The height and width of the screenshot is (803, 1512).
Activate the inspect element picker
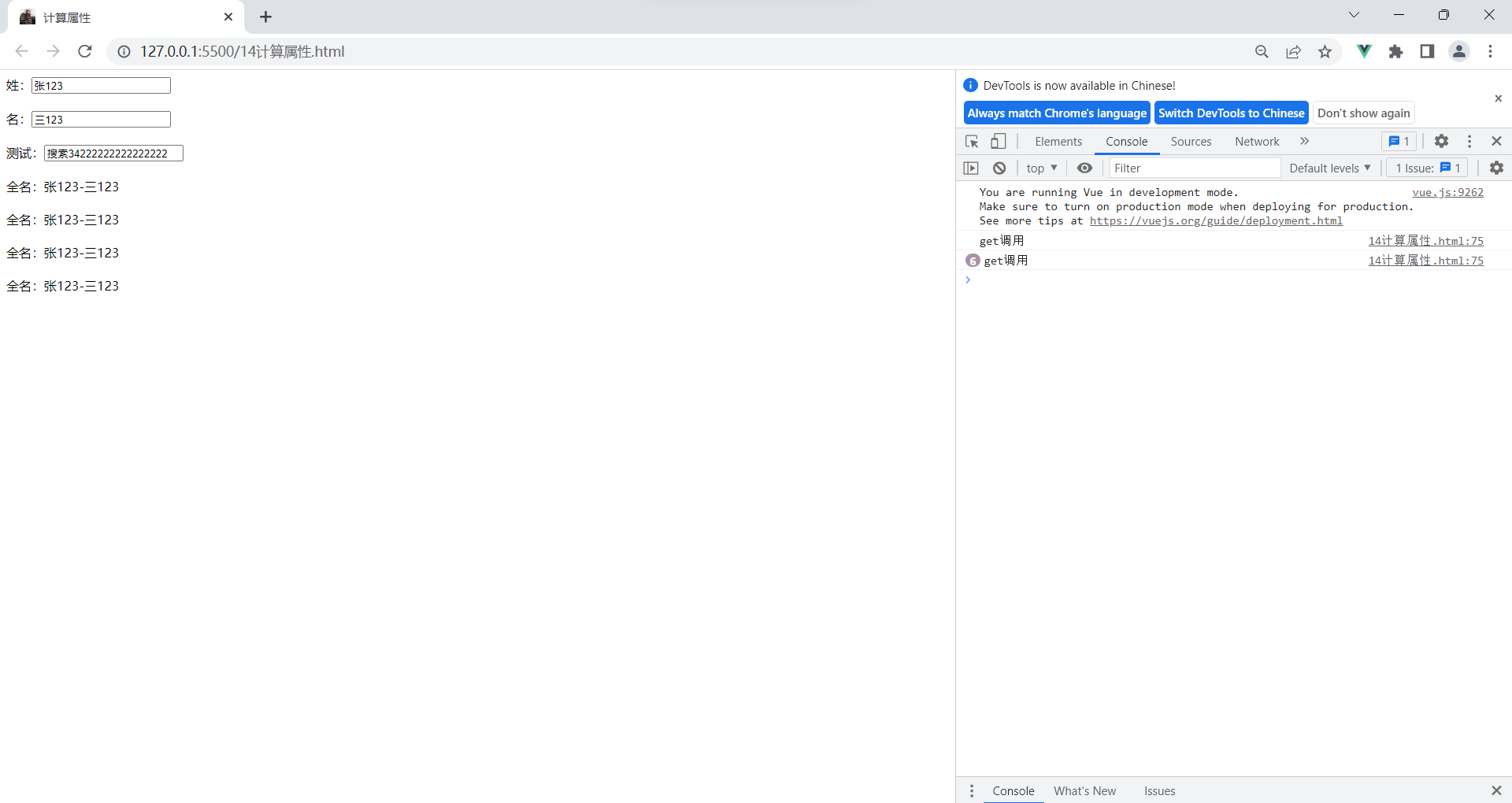(x=972, y=142)
